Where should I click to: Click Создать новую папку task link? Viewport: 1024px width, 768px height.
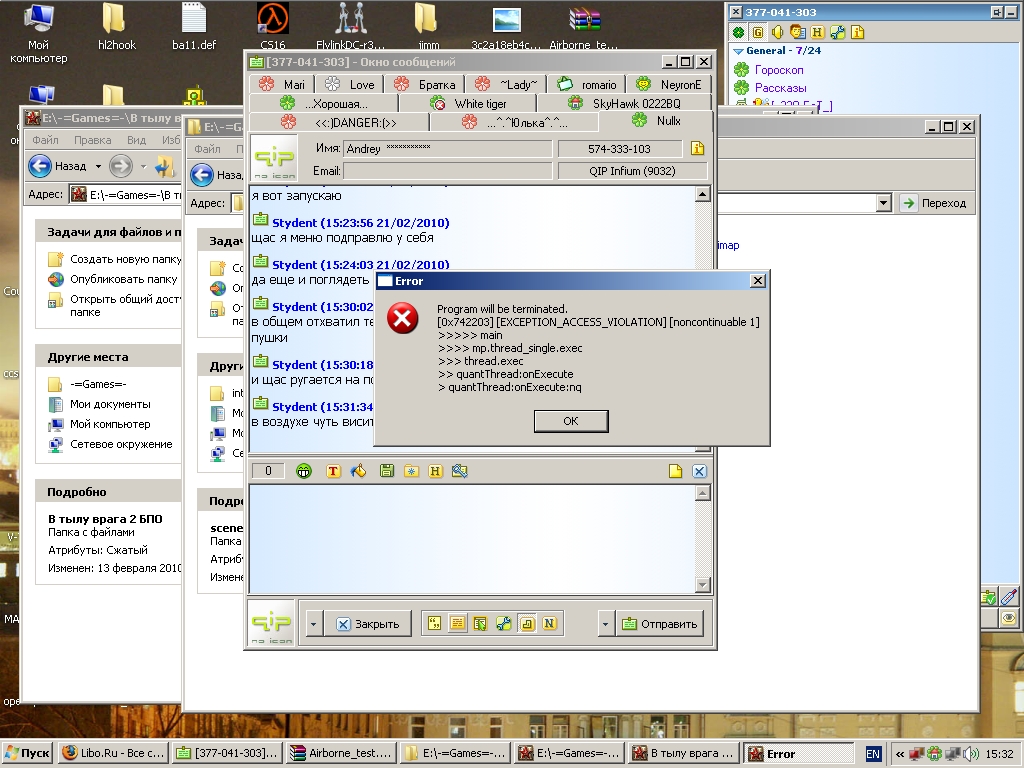tap(125, 259)
